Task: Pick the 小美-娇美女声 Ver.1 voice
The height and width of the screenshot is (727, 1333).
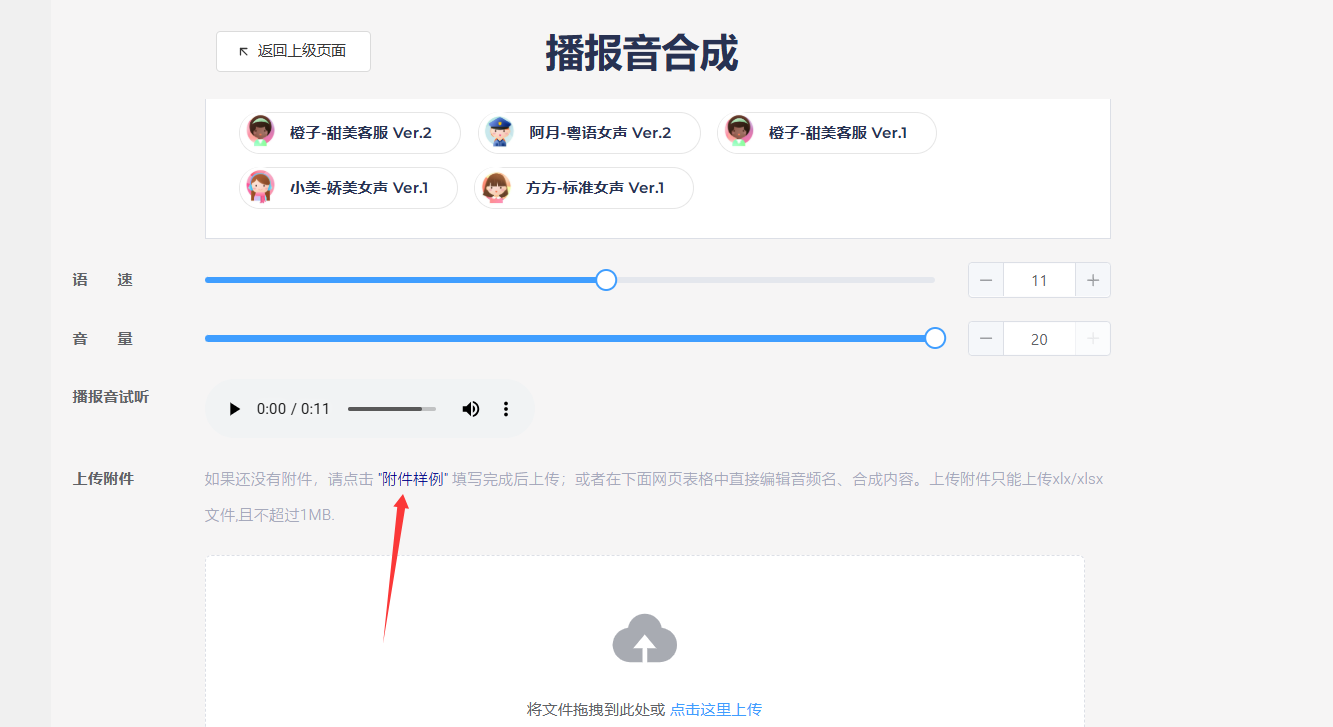Action: [x=348, y=188]
